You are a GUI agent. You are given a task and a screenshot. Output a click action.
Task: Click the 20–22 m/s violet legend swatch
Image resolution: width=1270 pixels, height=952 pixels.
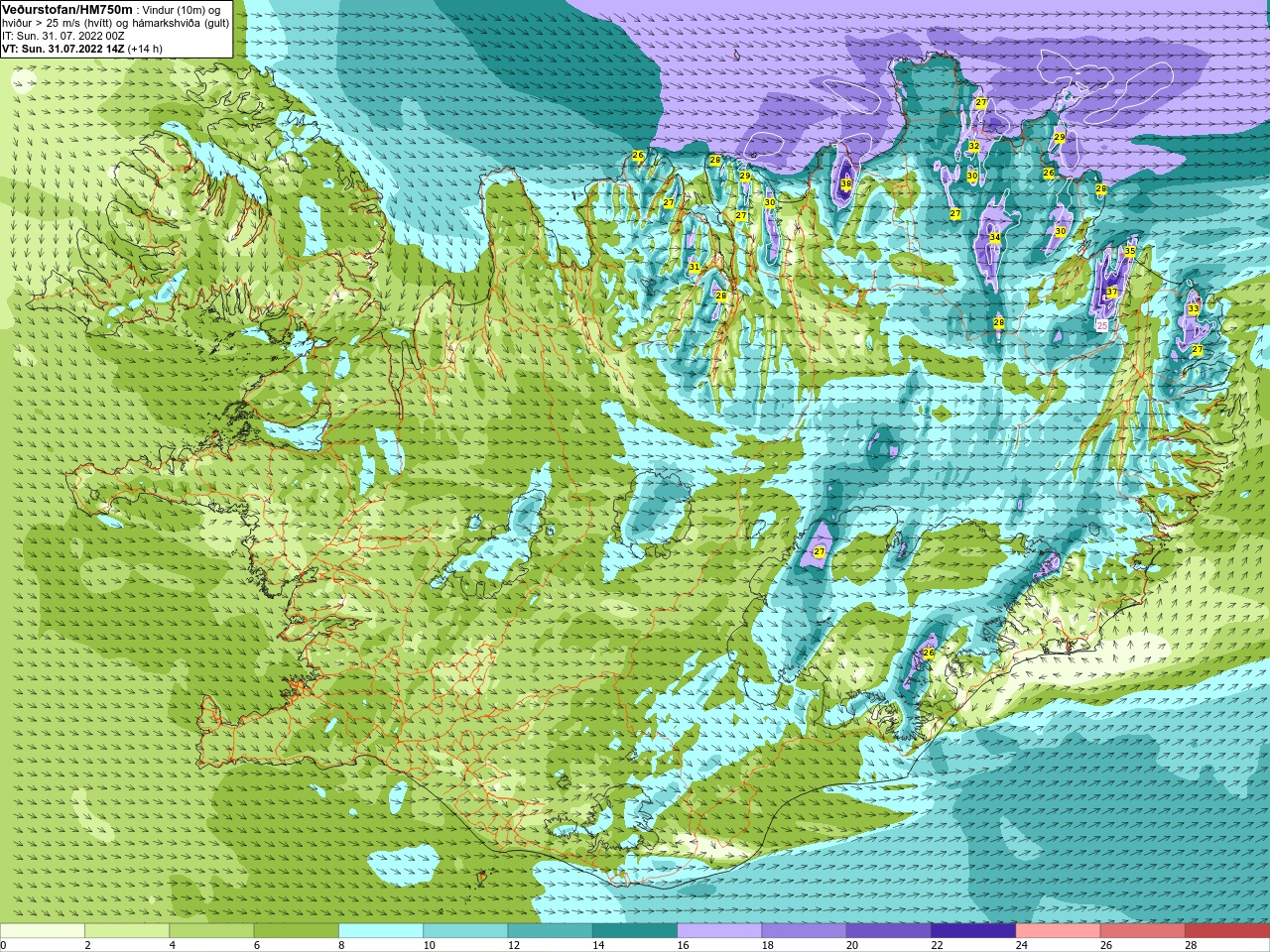pos(889,931)
